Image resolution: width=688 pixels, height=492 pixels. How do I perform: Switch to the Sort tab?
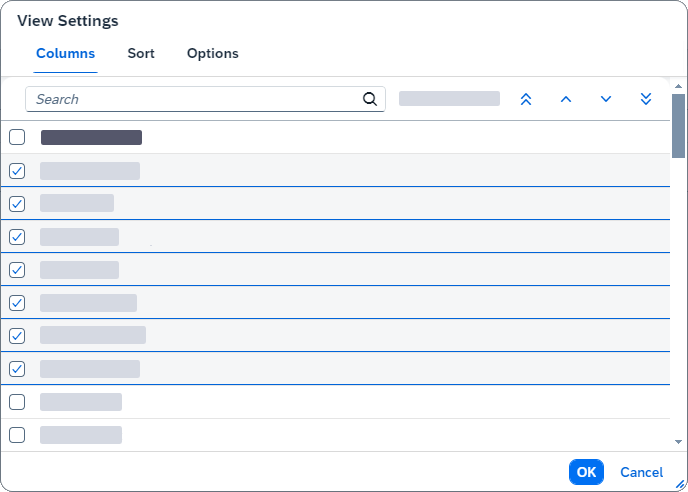point(141,54)
